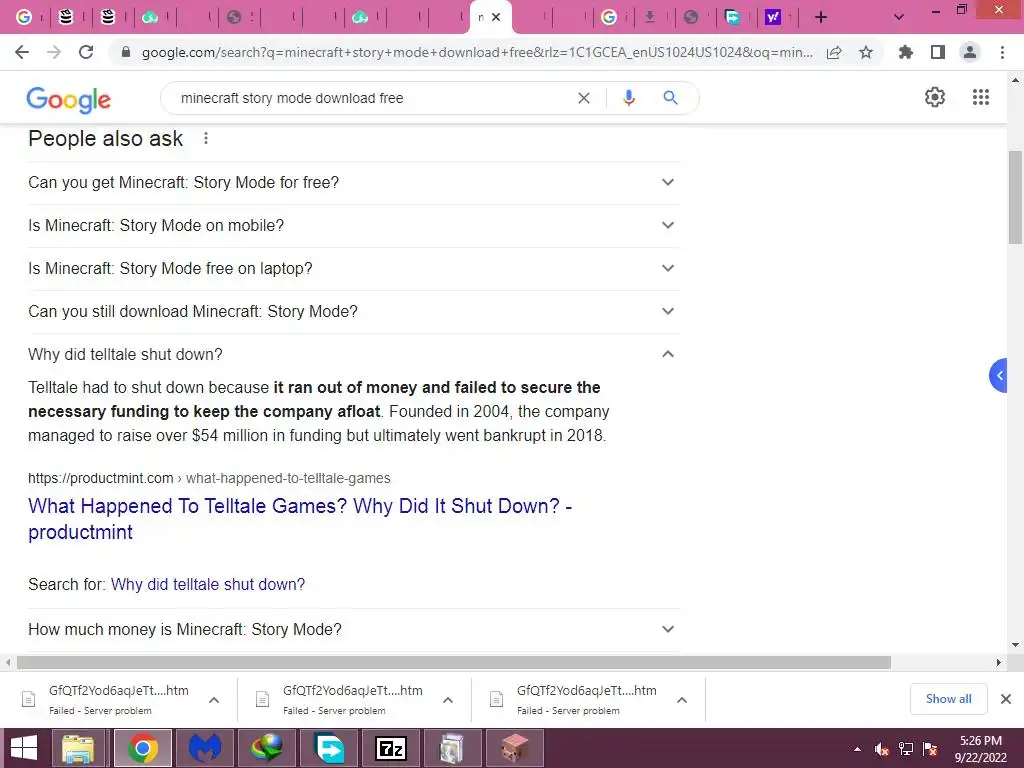Clear the search box with the X
The image size is (1024, 768).
point(584,98)
